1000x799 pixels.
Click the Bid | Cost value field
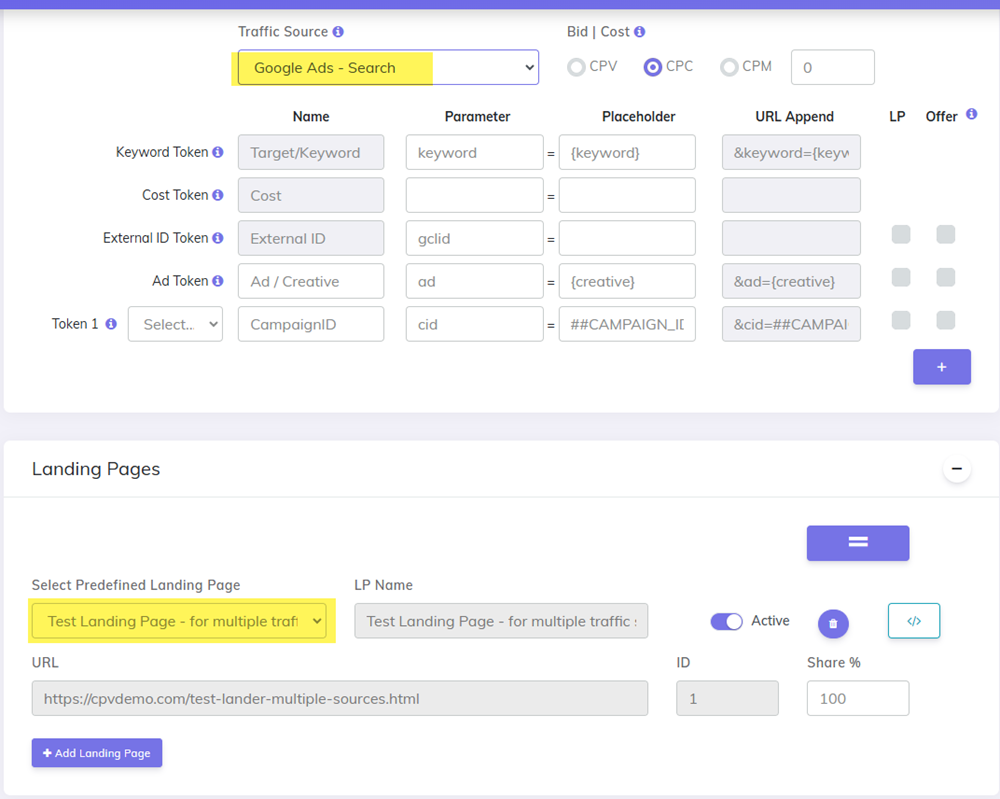tap(832, 67)
